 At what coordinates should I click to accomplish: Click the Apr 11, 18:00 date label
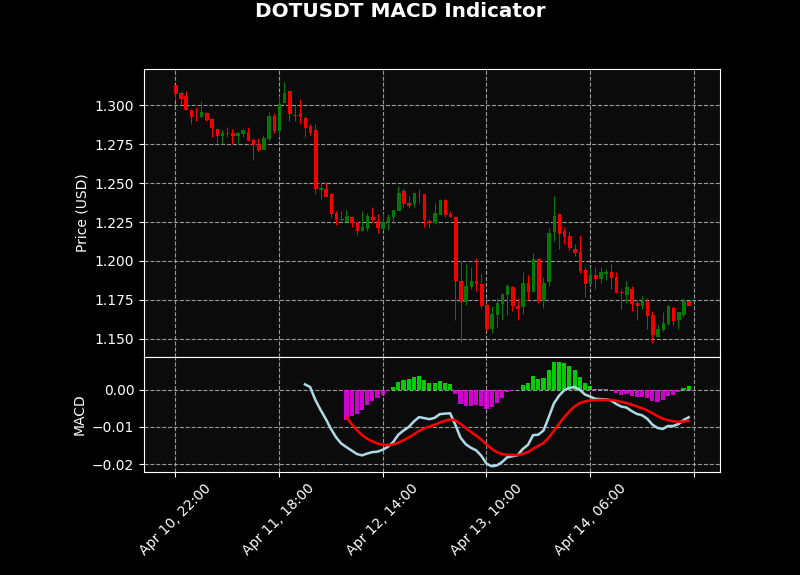tap(278, 519)
